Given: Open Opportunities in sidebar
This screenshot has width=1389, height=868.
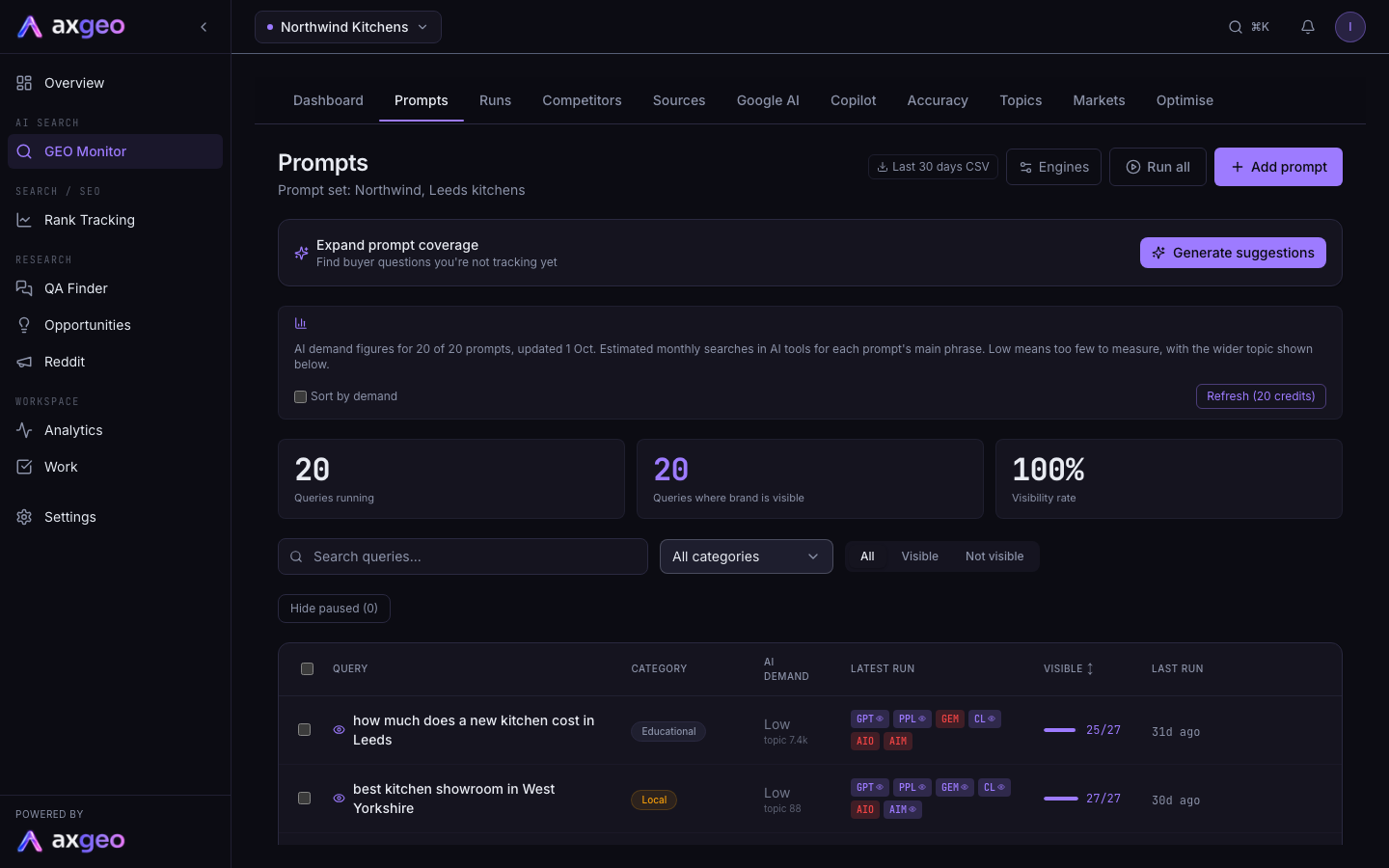Looking at the screenshot, I should (115, 325).
